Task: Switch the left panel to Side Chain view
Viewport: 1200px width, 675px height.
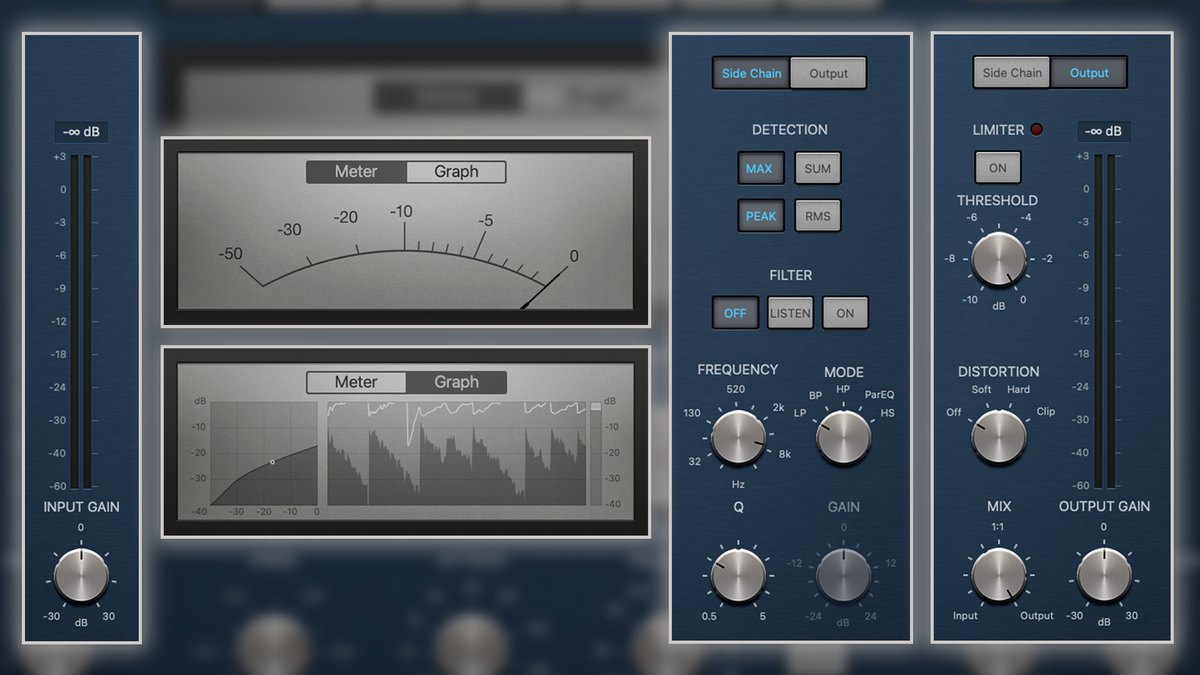Action: [x=751, y=72]
